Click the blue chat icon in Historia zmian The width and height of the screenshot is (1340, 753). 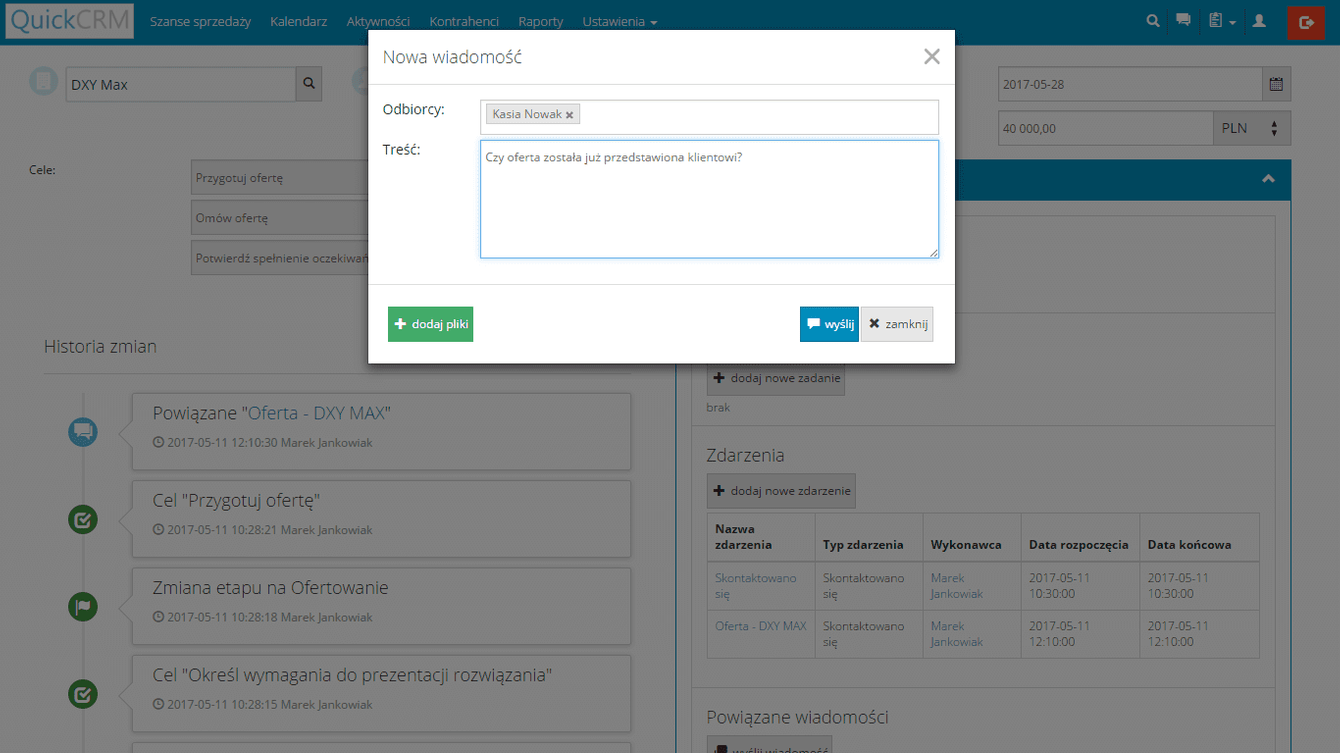pos(83,432)
